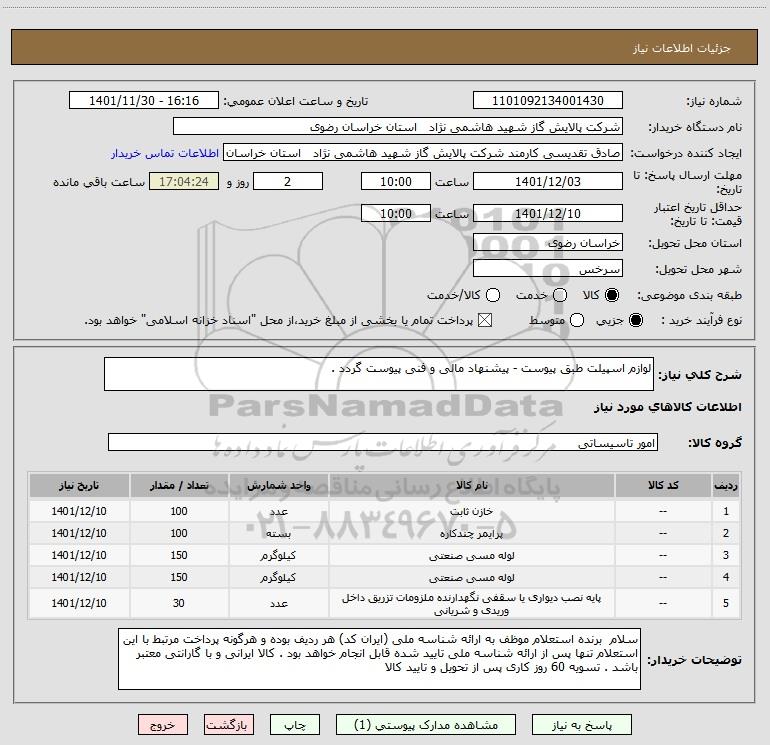Click the response deadline hour field 10:00
This screenshot has width=770, height=745.
pos(396,181)
